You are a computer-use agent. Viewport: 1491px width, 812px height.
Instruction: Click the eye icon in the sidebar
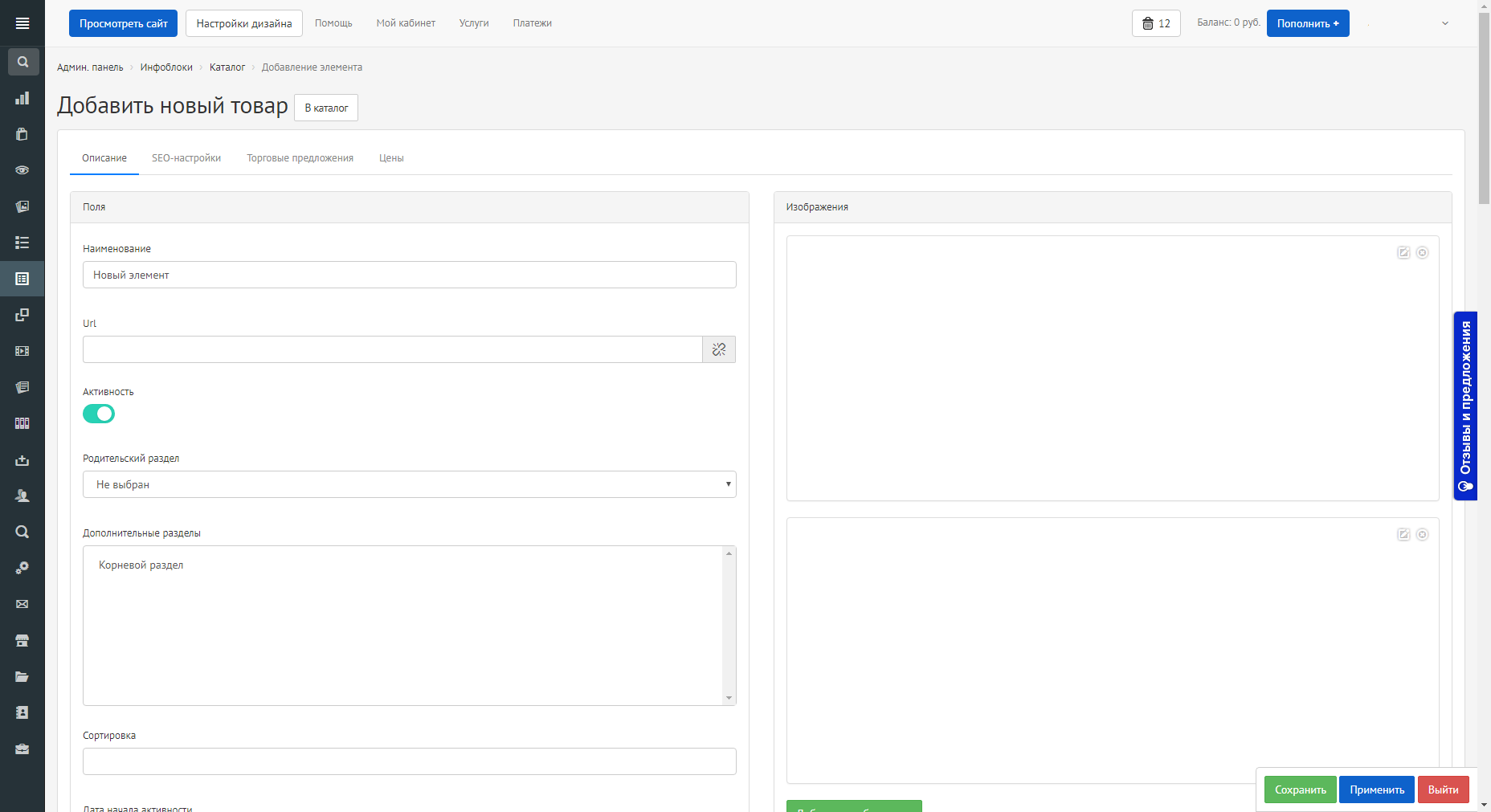(22, 170)
